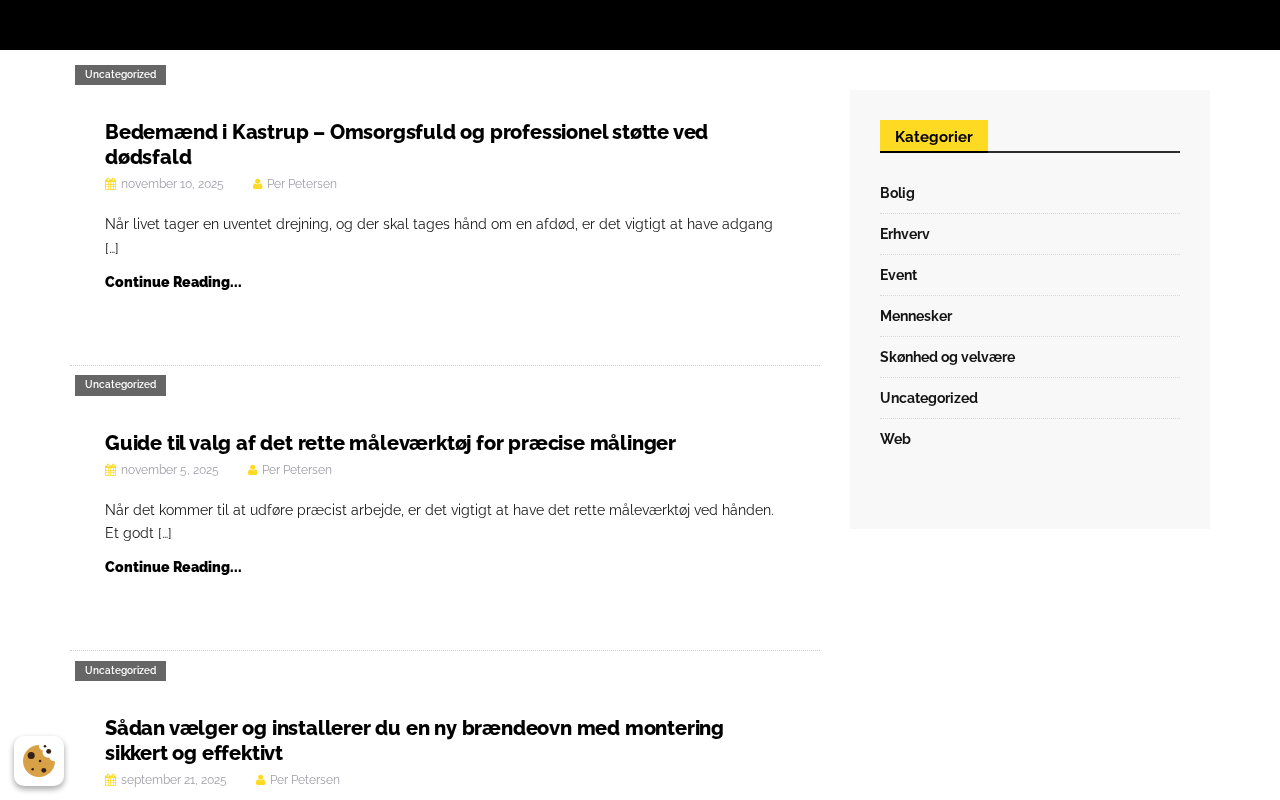Open the Bolig category
Image resolution: width=1280 pixels, height=800 pixels.
coord(897,193)
